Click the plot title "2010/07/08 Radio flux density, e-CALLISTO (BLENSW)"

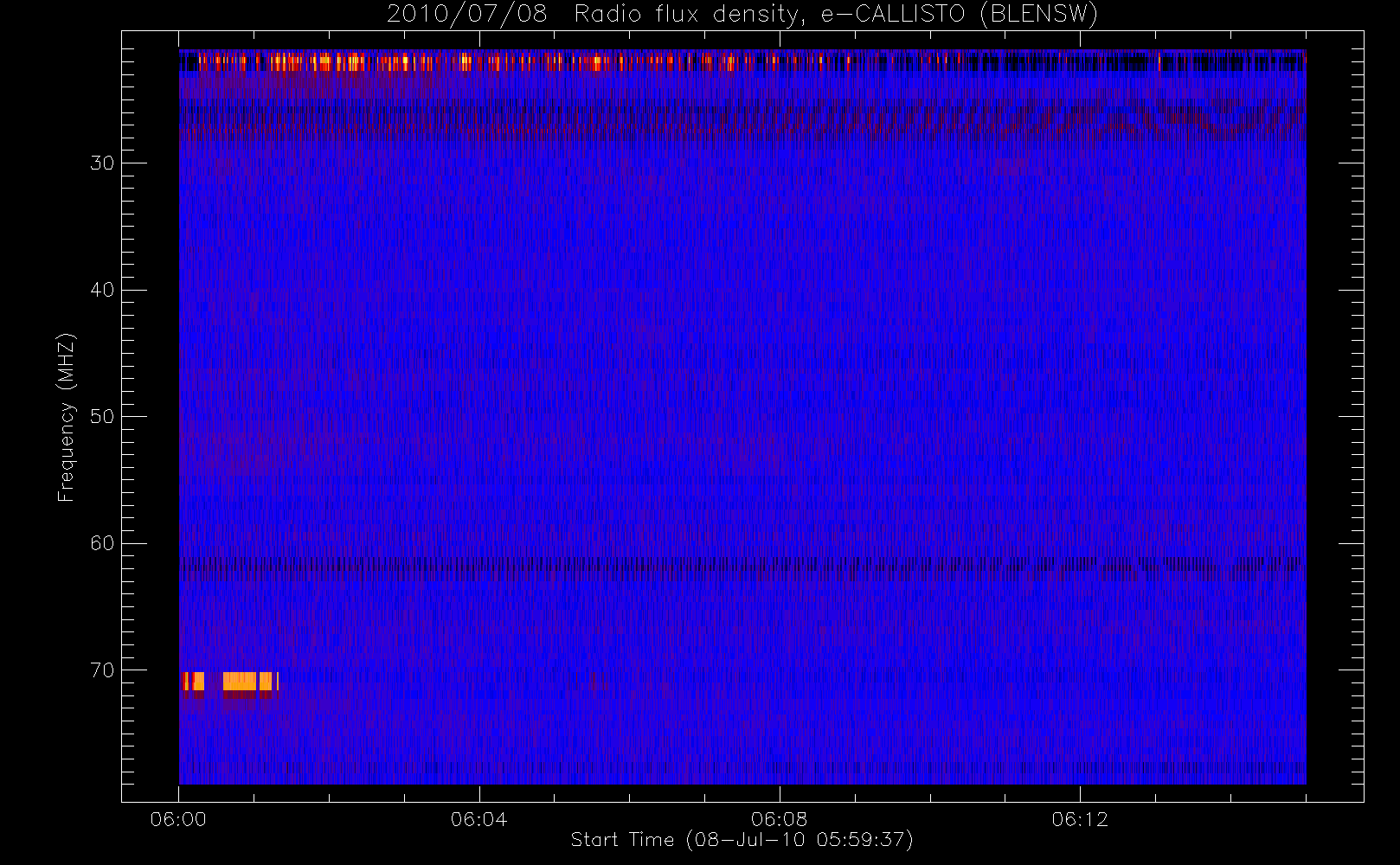pyautogui.click(x=742, y=14)
